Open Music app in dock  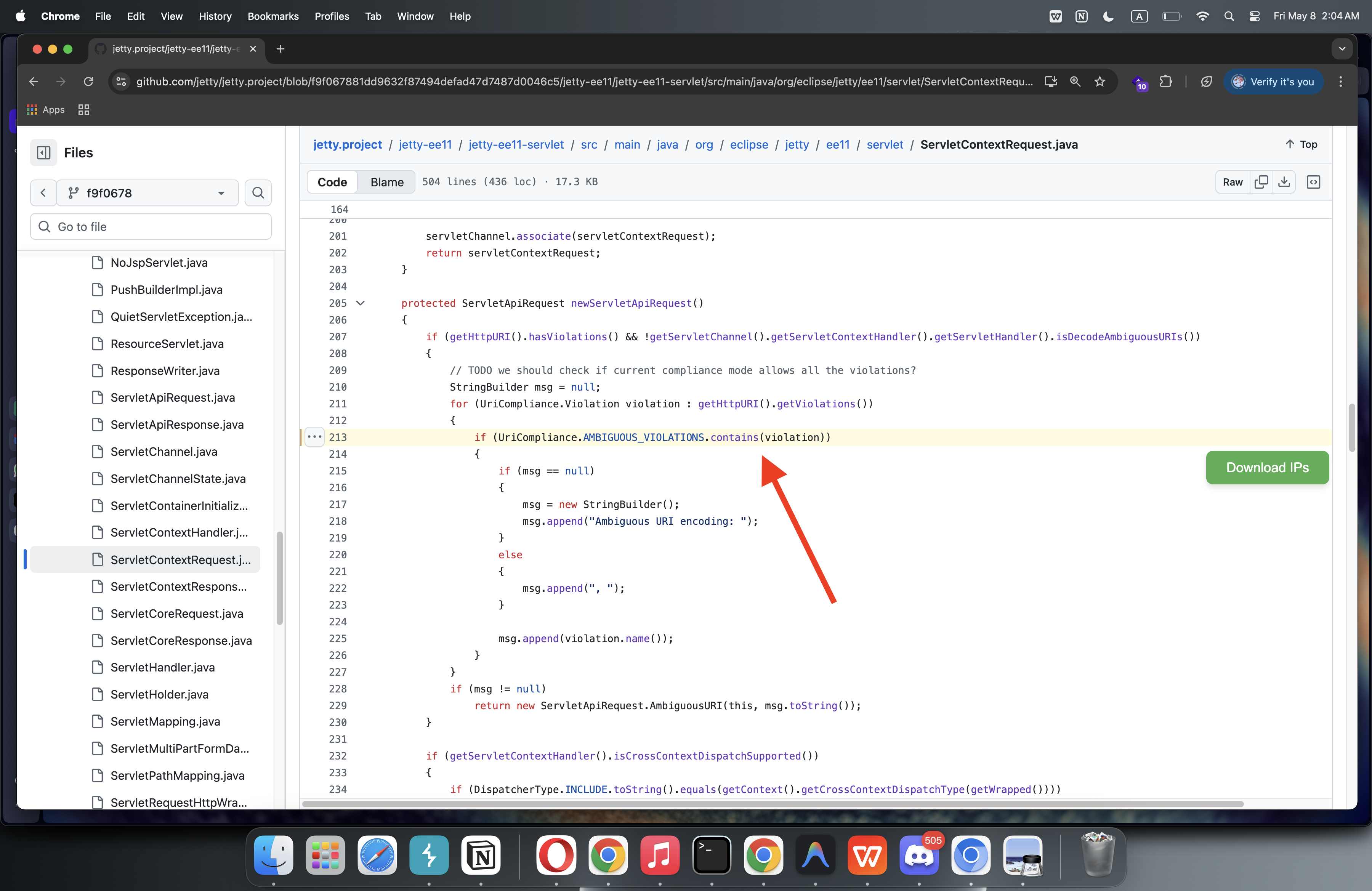tap(659, 855)
